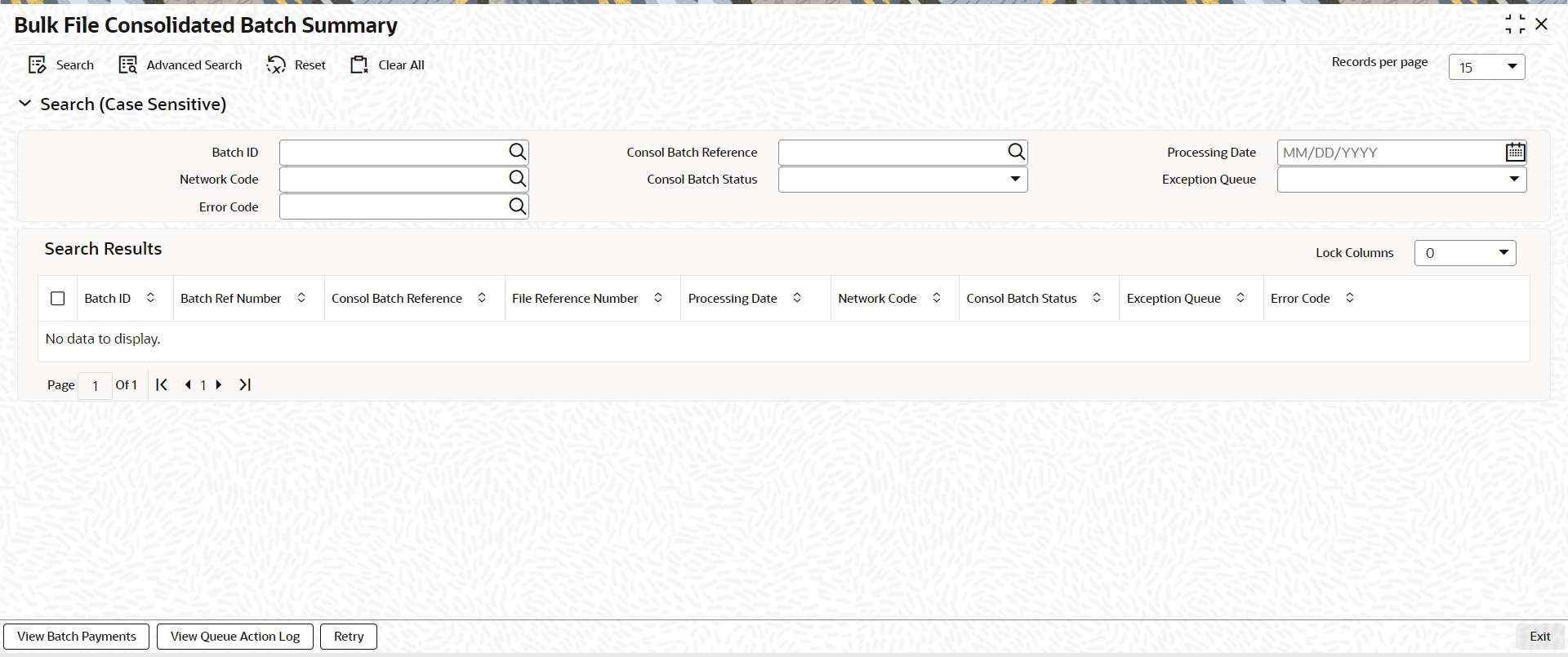This screenshot has height=657, width=1568.
Task: Open the Exception Queue dropdown
Action: click(1401, 180)
